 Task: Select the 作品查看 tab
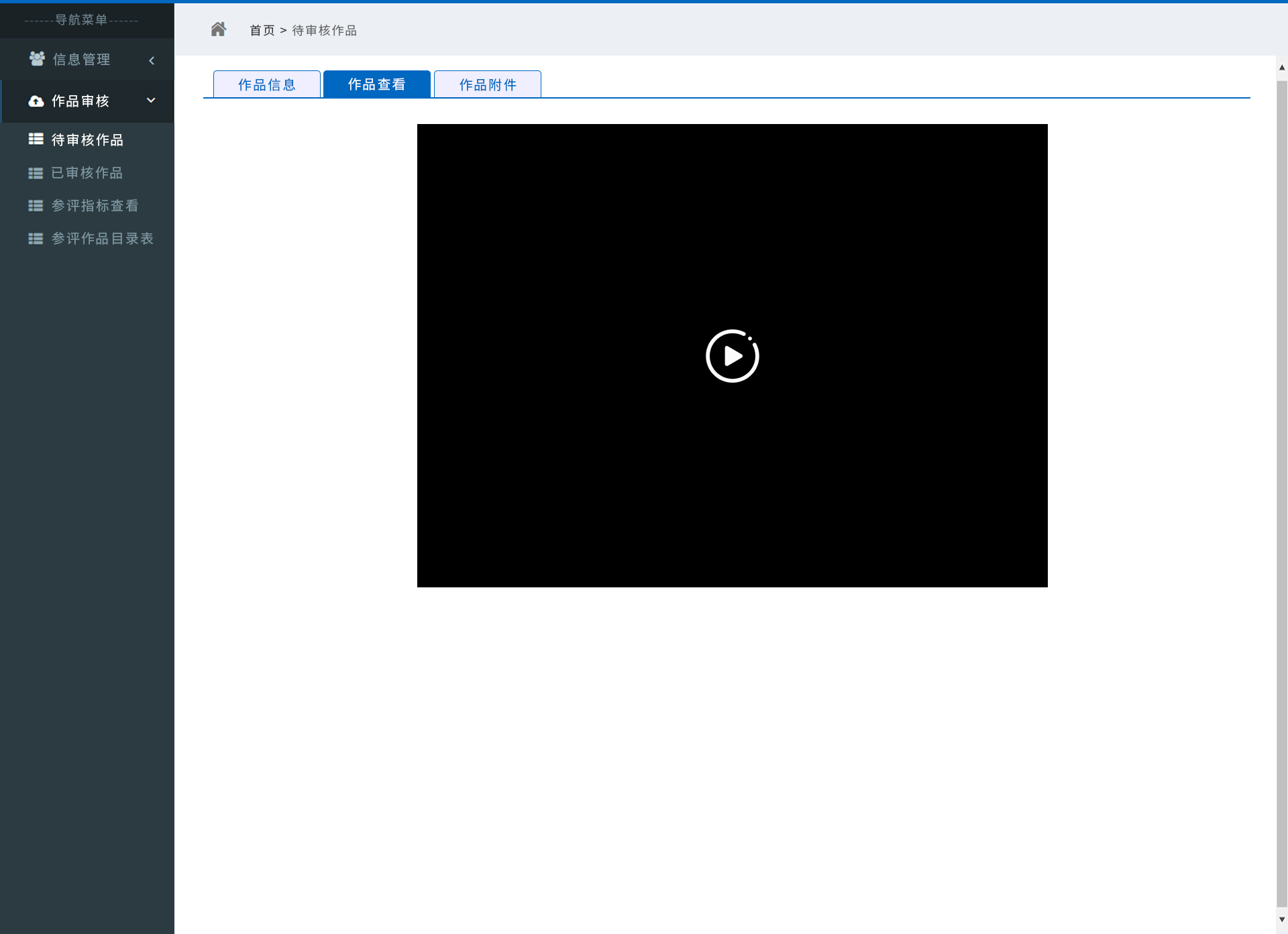[377, 84]
